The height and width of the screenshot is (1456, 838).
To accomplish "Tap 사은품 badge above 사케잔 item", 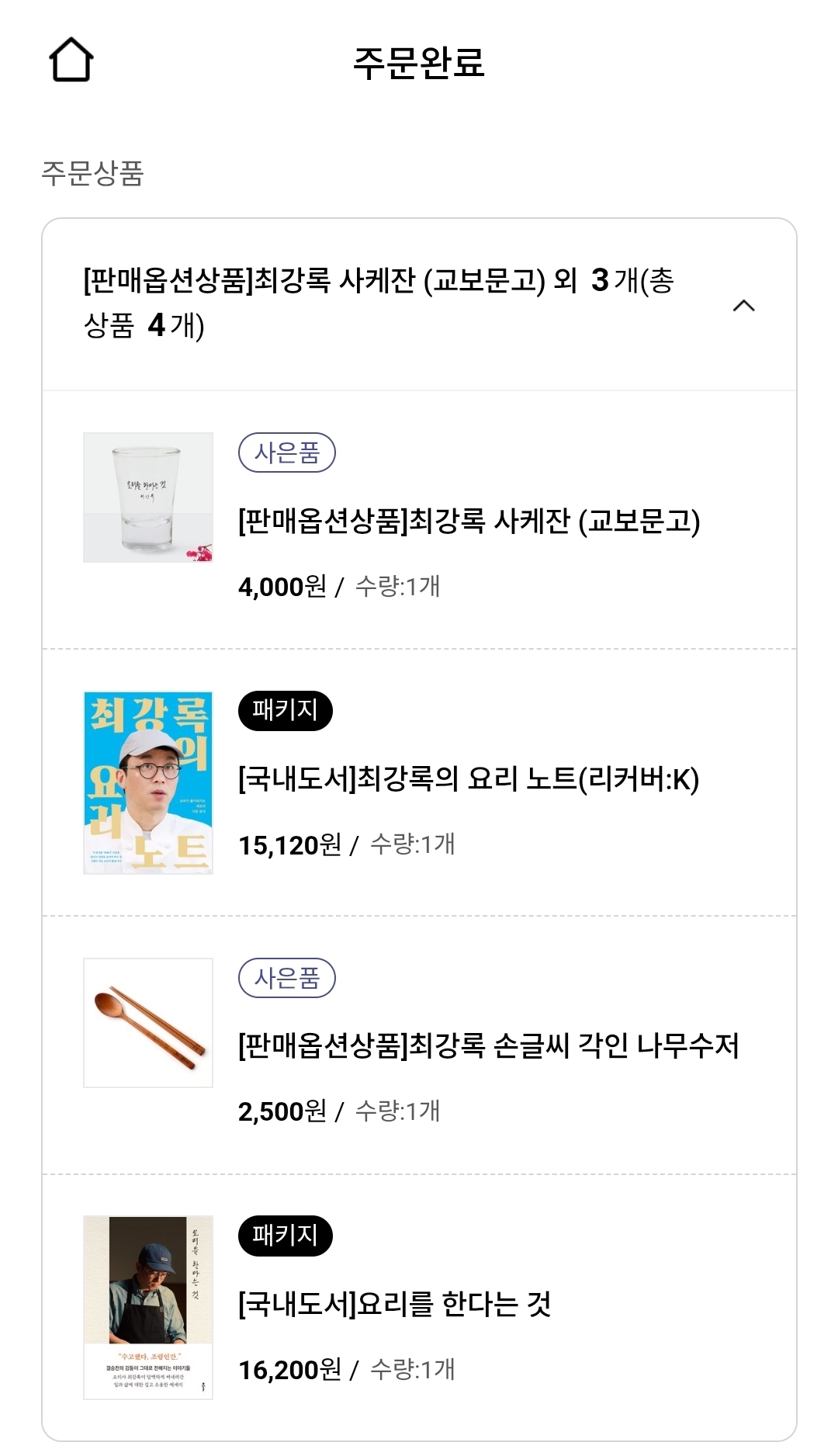I will [x=286, y=453].
